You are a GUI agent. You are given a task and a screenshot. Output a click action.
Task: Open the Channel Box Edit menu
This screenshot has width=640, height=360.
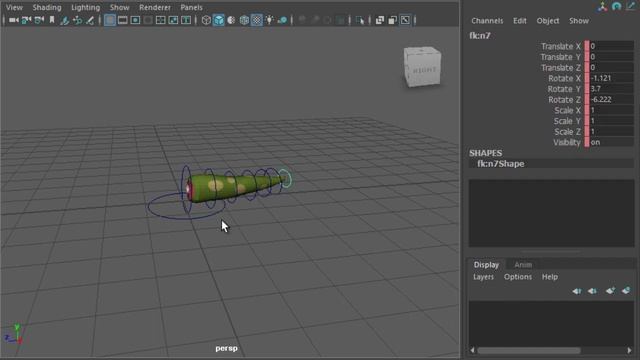pos(520,21)
